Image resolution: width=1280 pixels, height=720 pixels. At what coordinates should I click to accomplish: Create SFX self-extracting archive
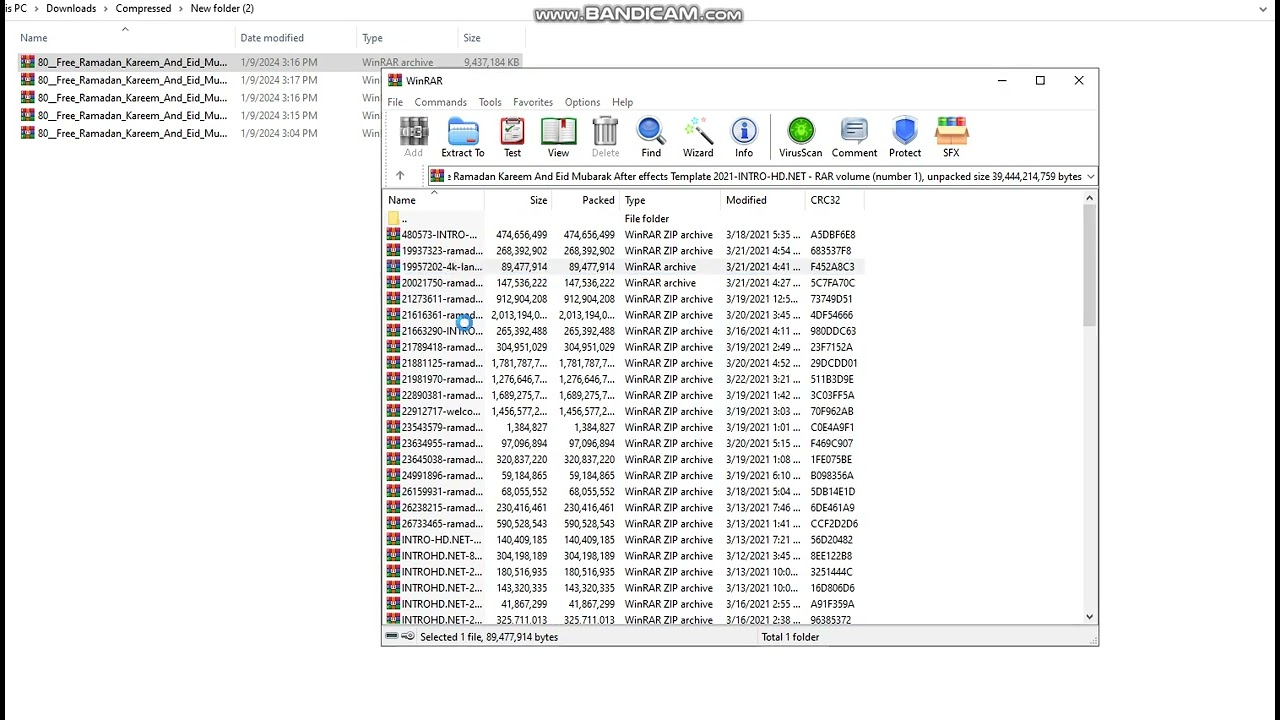coord(951,137)
